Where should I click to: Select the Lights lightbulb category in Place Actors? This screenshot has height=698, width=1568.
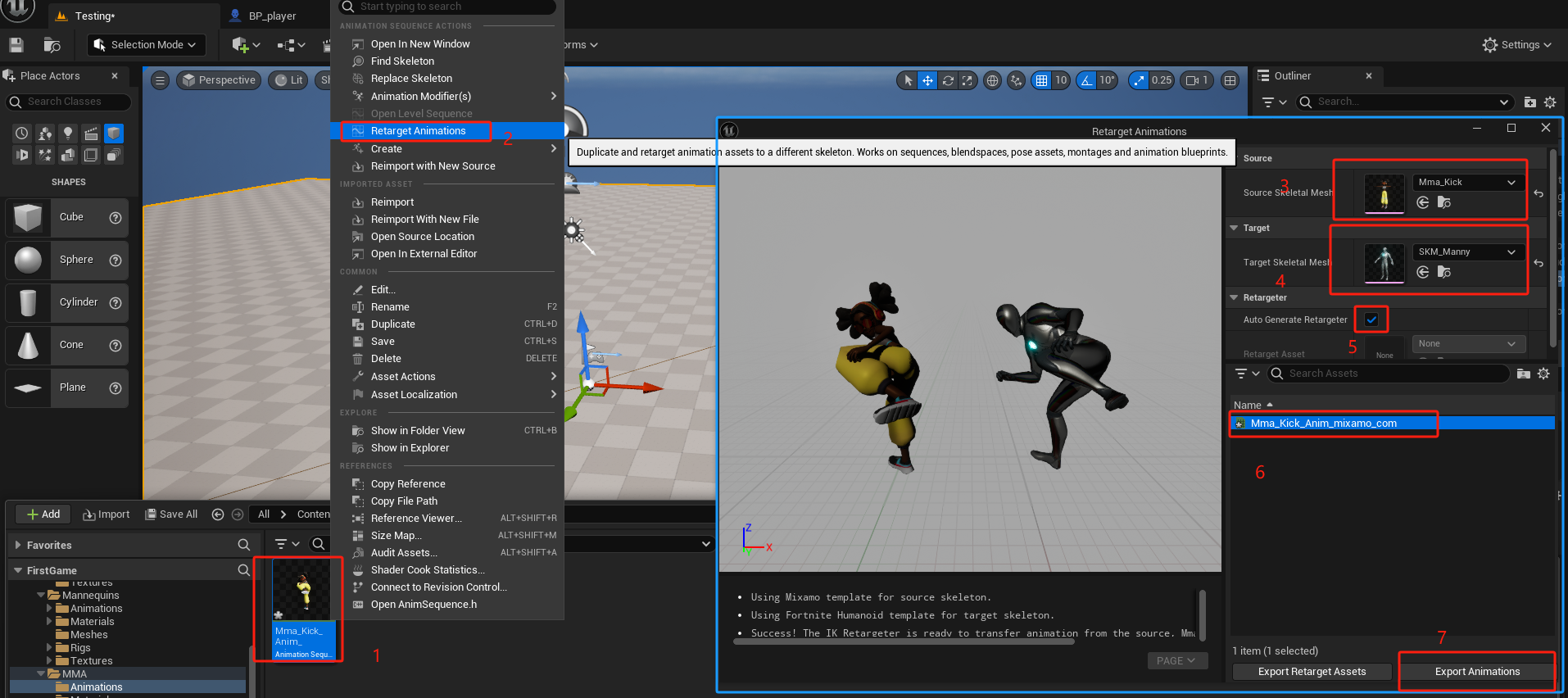pyautogui.click(x=68, y=134)
